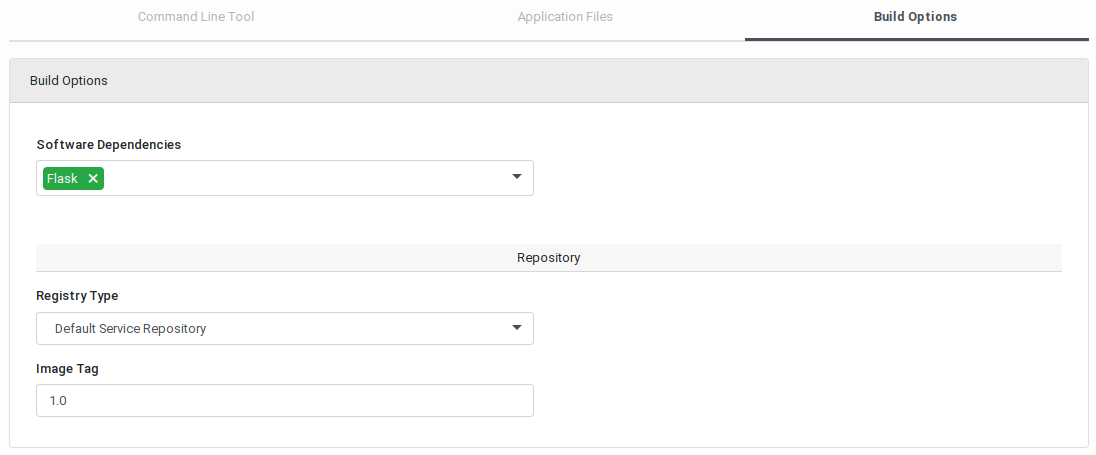Click the Flask tag label
1096x455 pixels.
(62, 179)
